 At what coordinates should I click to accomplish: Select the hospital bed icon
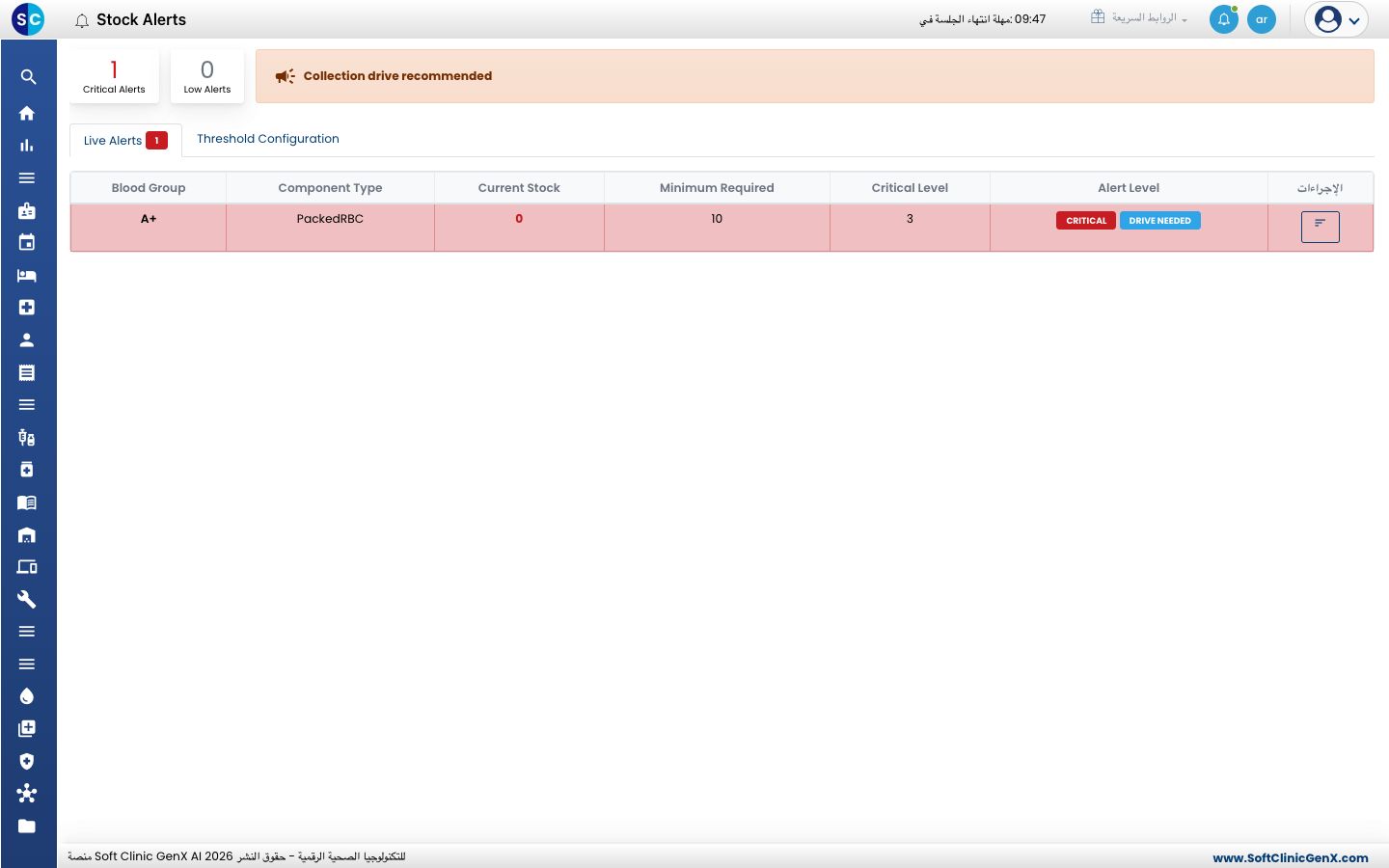(x=27, y=276)
